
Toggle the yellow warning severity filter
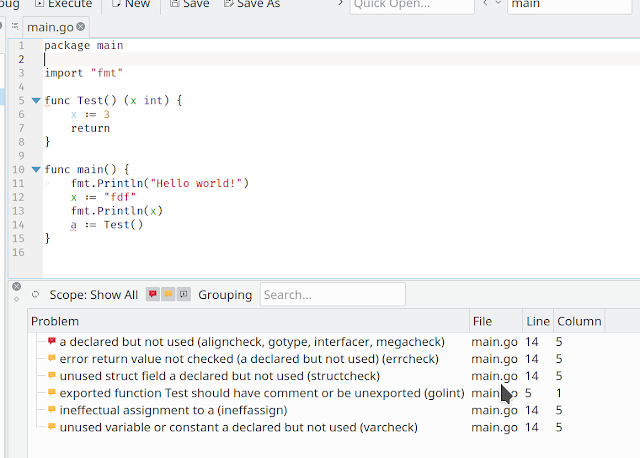pyautogui.click(x=168, y=294)
